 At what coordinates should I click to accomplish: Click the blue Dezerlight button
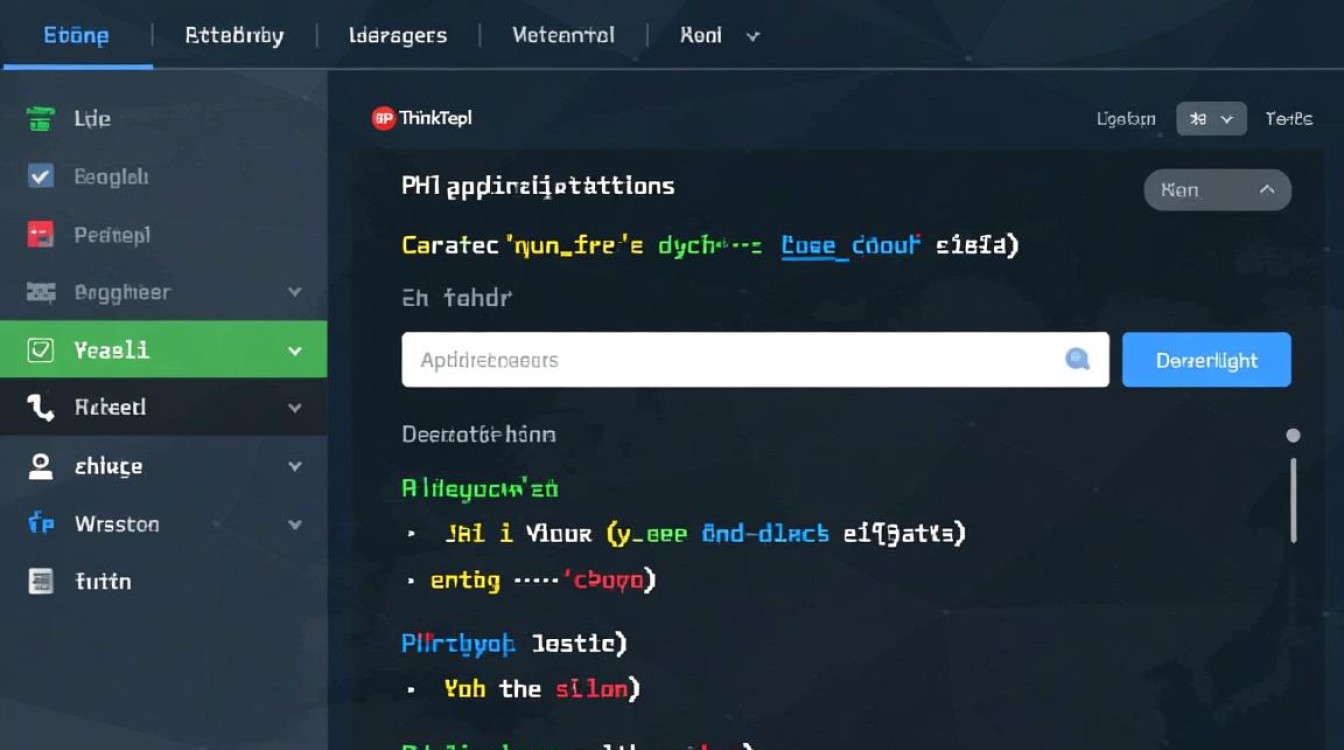1207,360
